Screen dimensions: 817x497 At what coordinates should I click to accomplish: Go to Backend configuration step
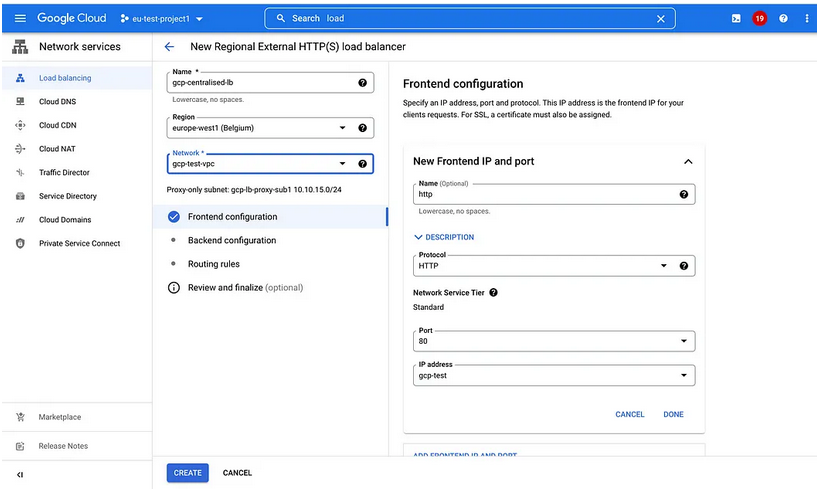(231, 240)
